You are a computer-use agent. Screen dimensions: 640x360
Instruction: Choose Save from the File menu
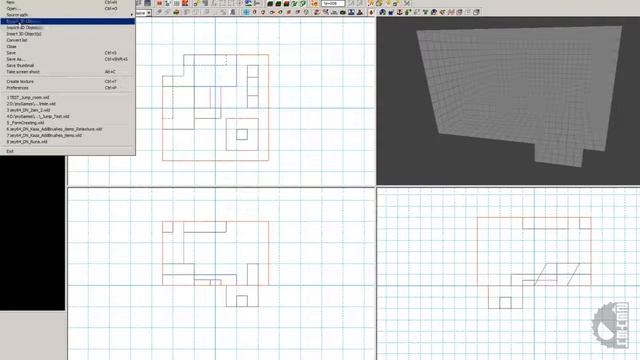click(67, 53)
